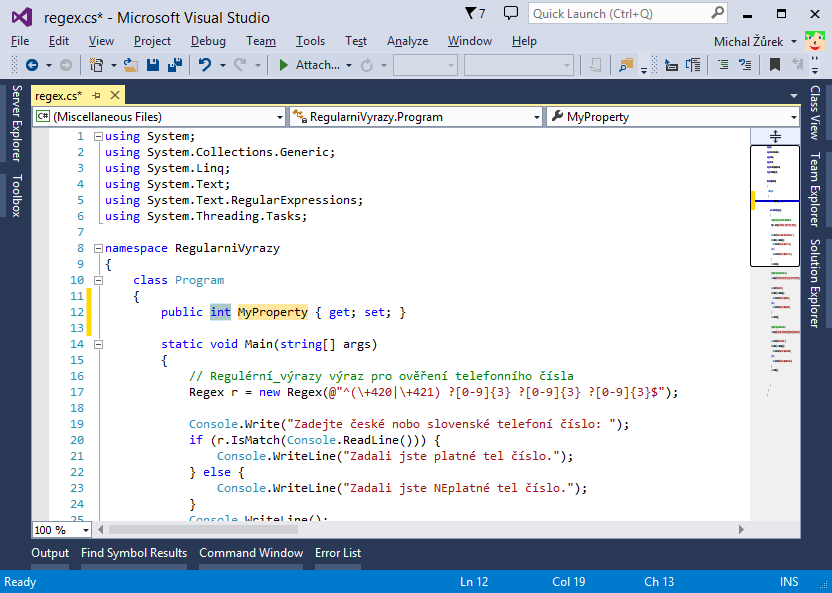Toggle insert mode via the INS indicator
Image resolution: width=832 pixels, height=593 pixels.
787,581
